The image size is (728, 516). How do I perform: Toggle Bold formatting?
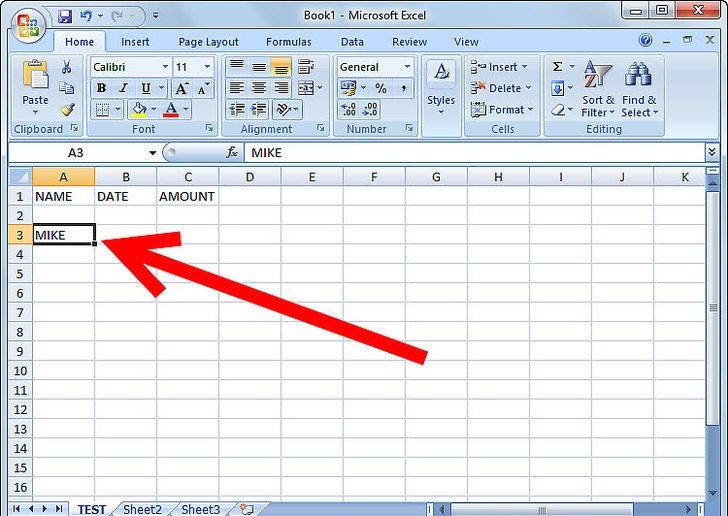point(101,88)
